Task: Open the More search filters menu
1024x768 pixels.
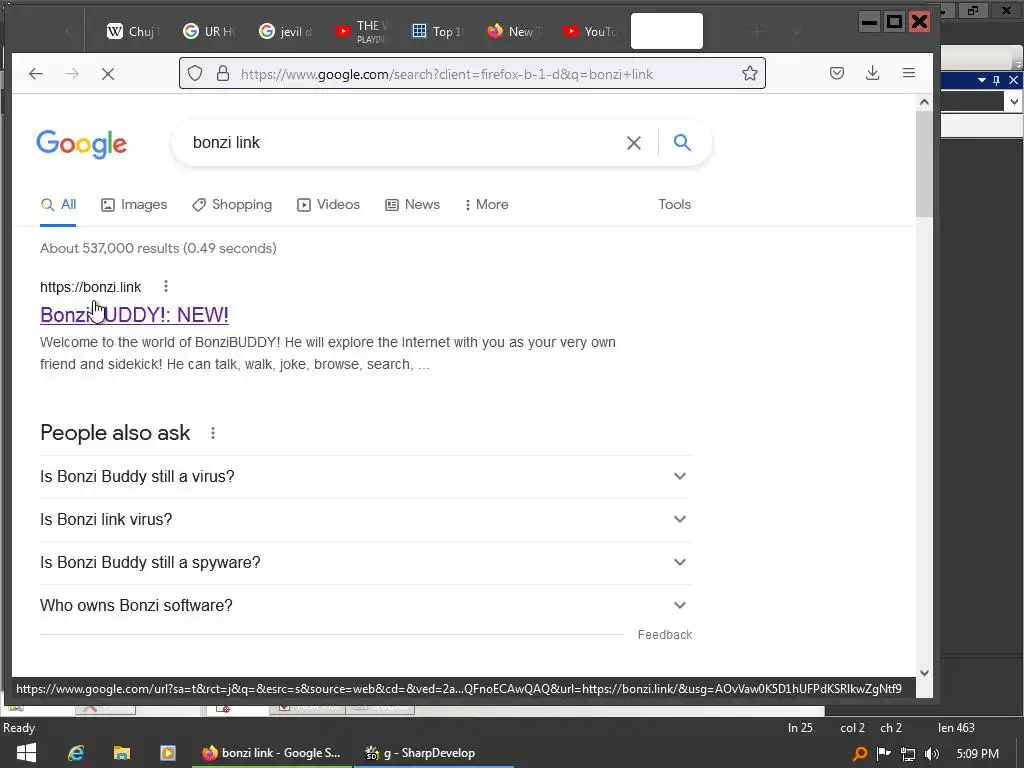Action: pos(487,204)
